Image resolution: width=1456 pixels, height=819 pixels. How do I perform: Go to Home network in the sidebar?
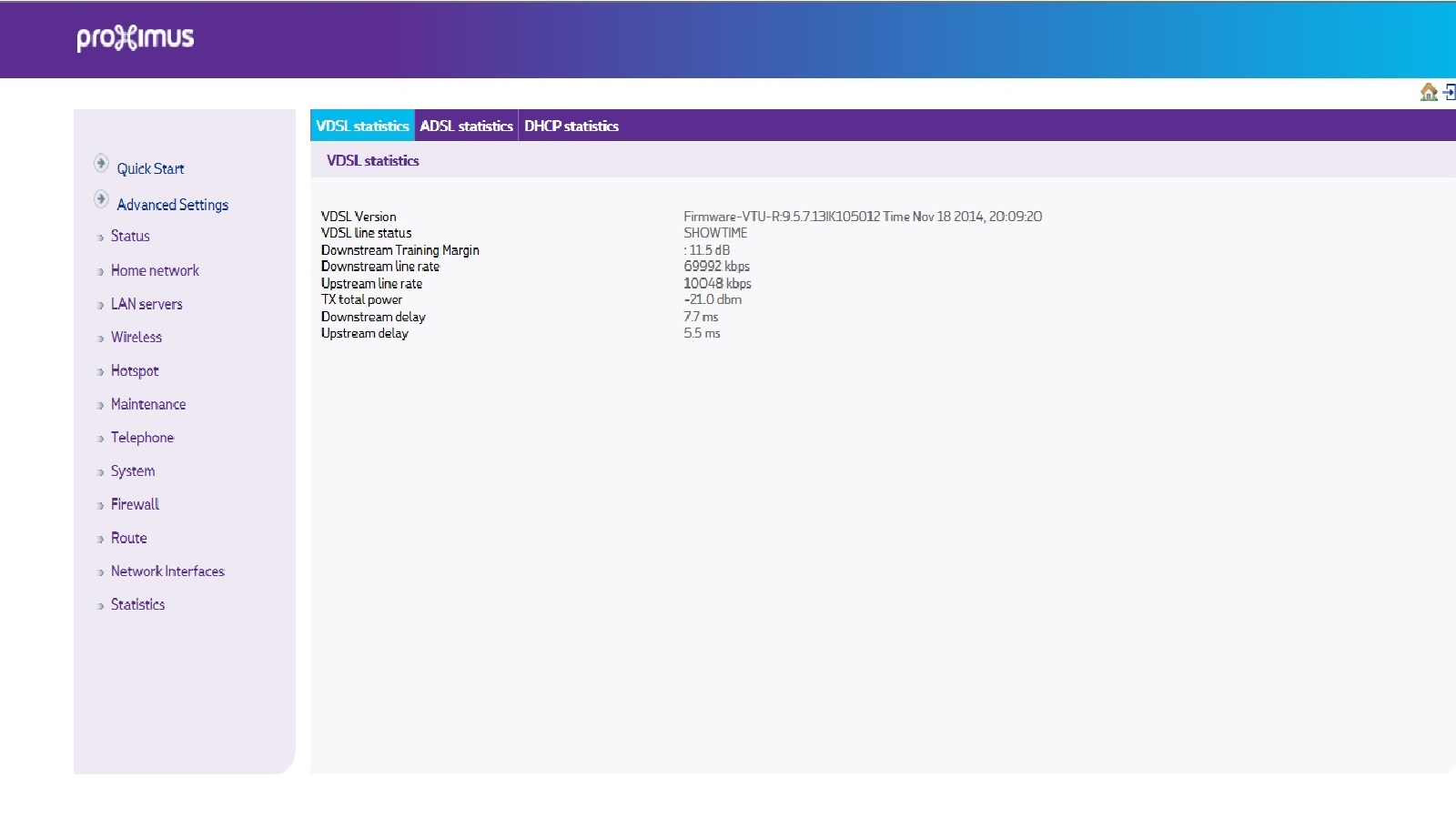pos(155,271)
